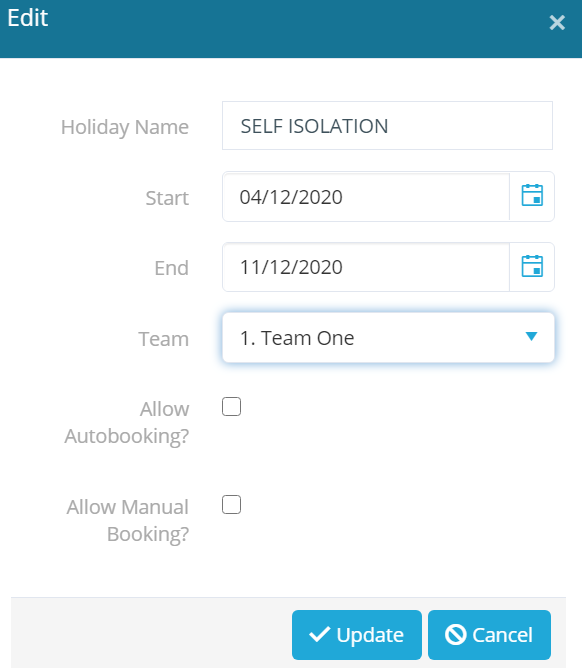Click the Cancel button text
Screen dimensions: 582x668
(502, 635)
